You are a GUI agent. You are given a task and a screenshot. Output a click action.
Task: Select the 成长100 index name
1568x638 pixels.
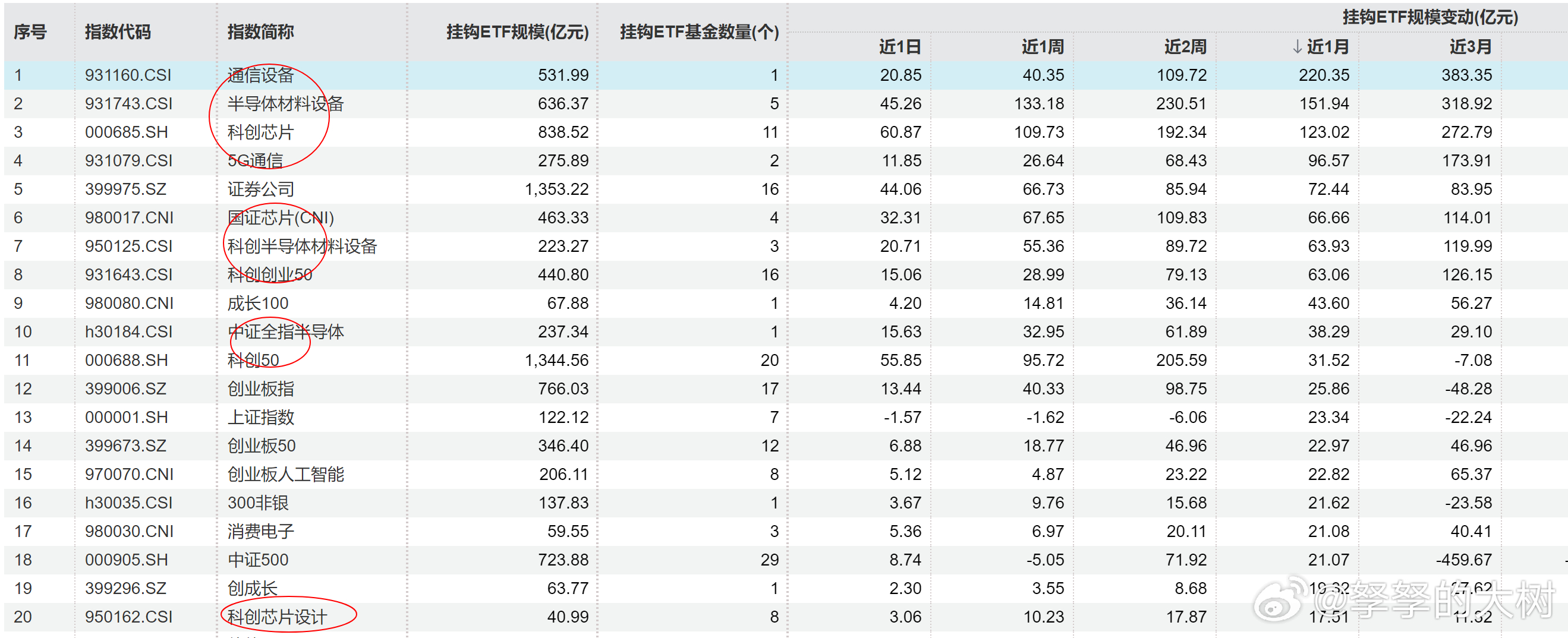(x=257, y=303)
